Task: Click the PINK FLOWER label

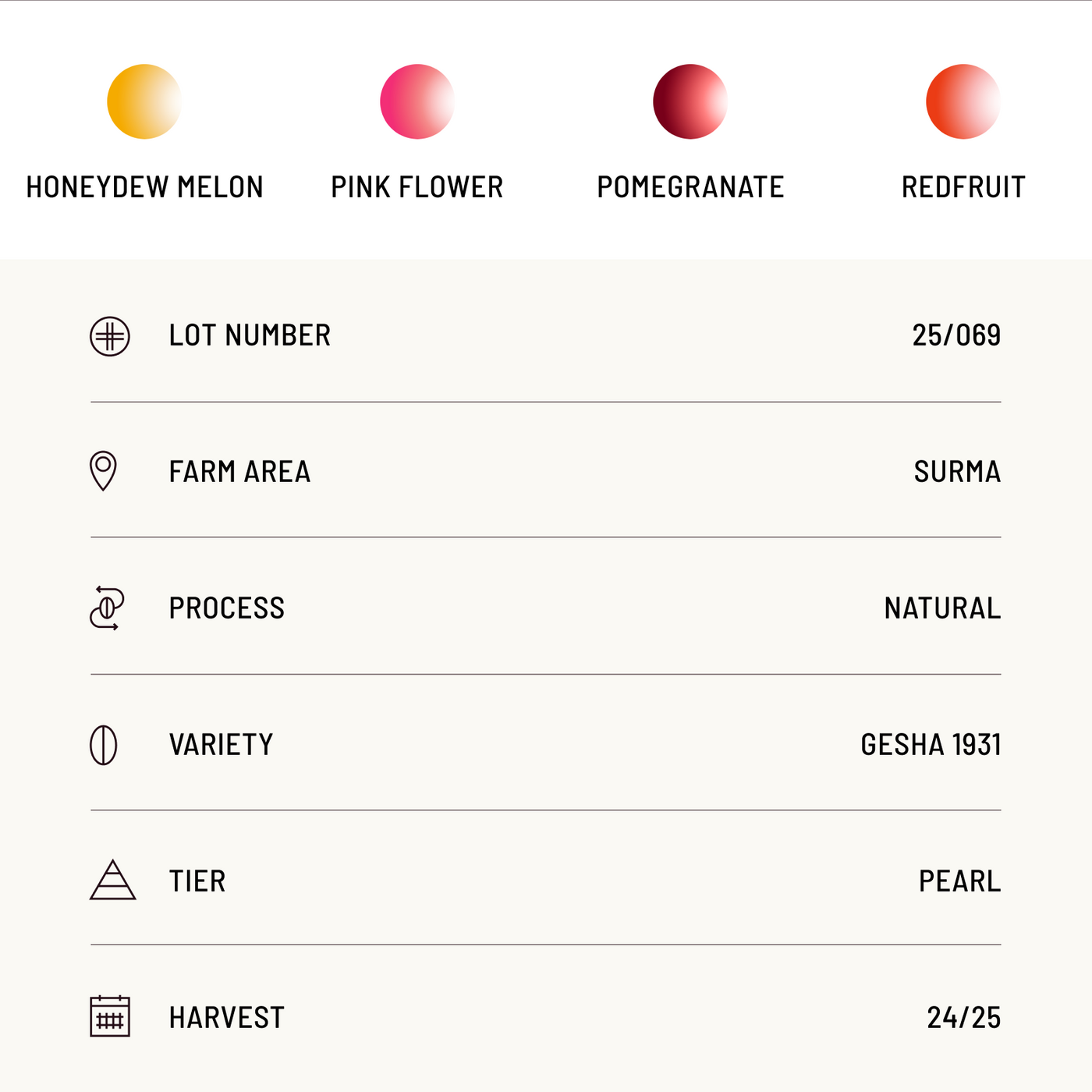Action: coord(417,187)
